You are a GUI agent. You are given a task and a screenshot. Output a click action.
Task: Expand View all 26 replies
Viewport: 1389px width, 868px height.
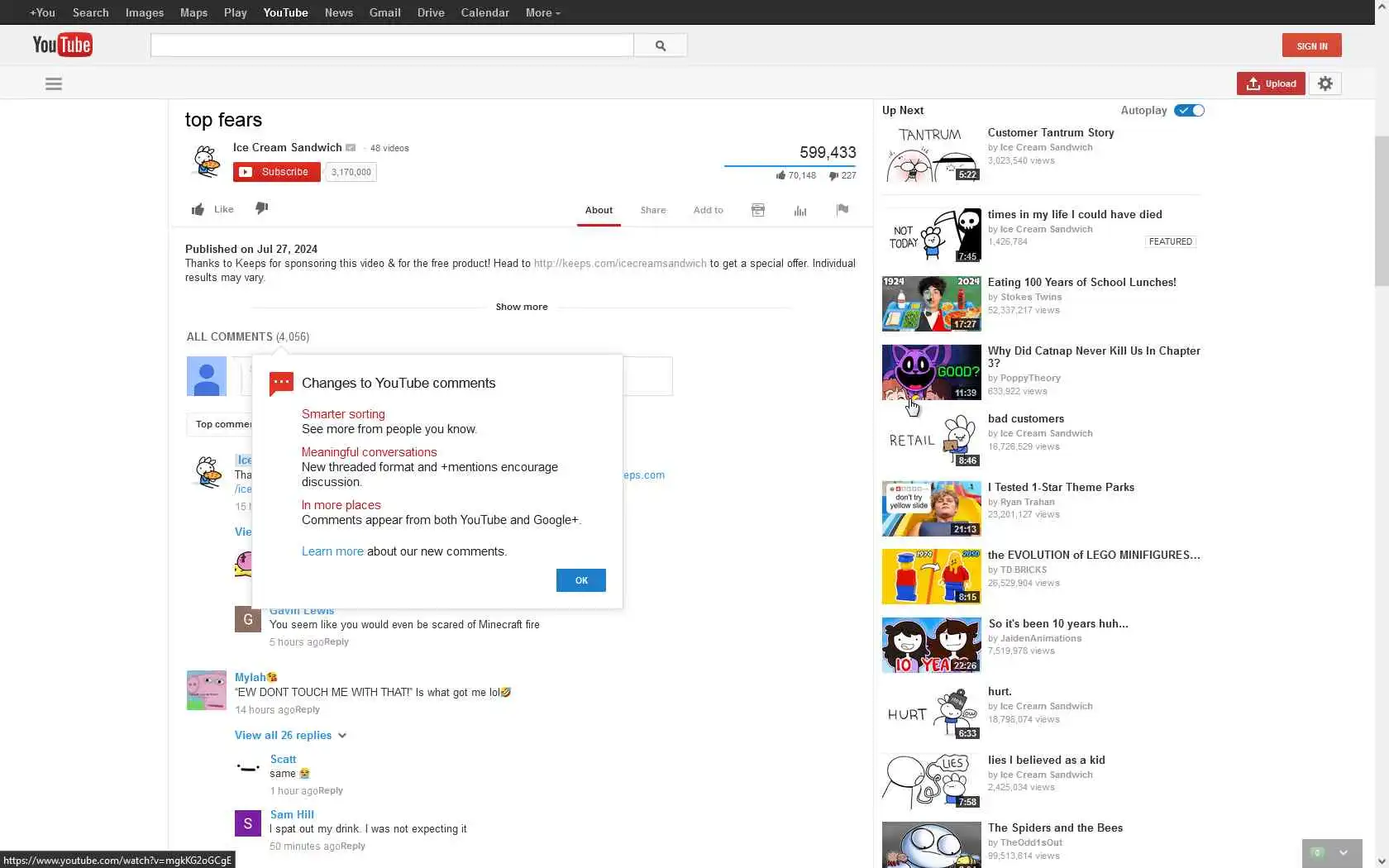[290, 735]
